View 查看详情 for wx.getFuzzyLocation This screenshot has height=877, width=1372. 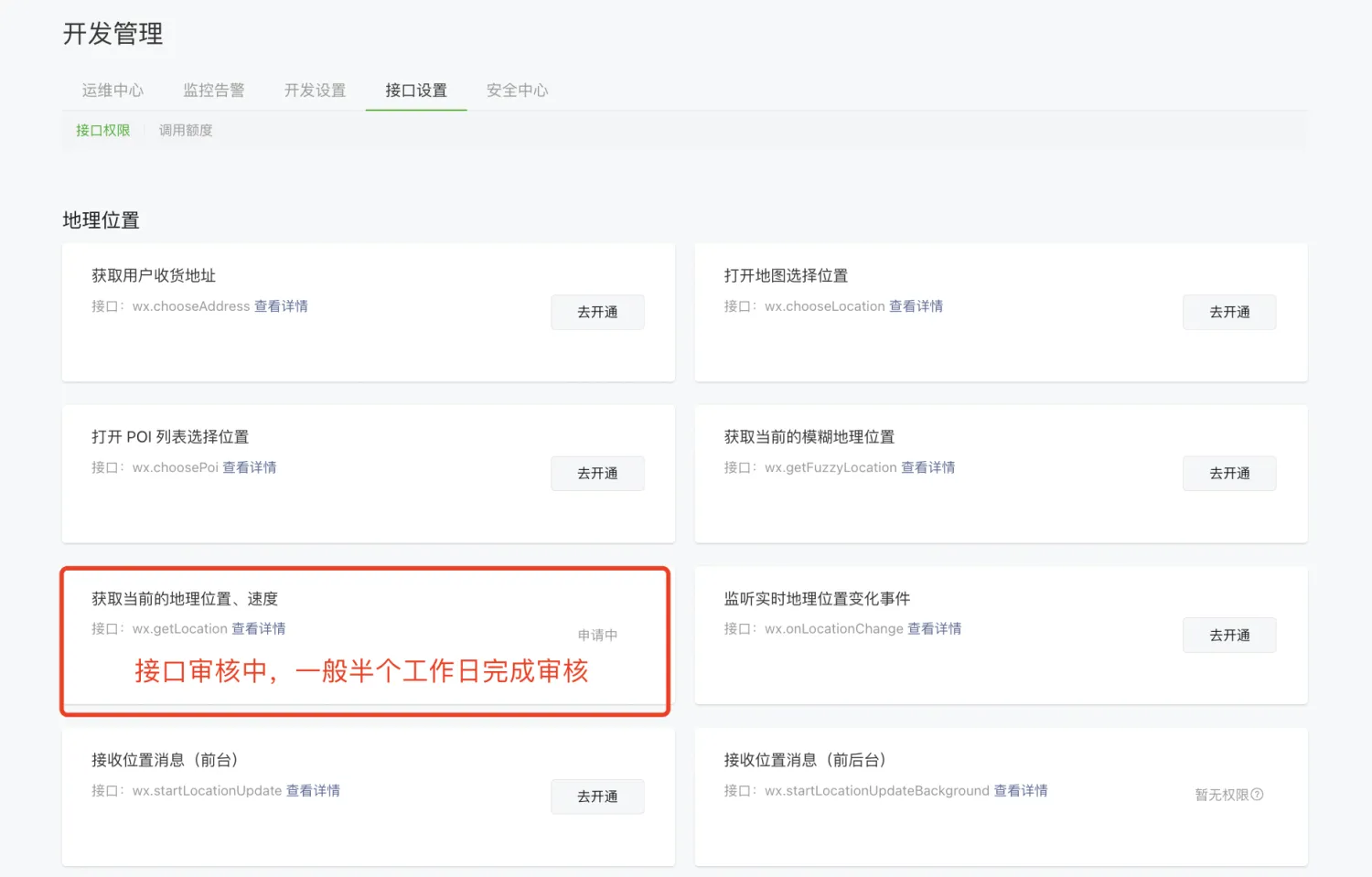(x=927, y=467)
